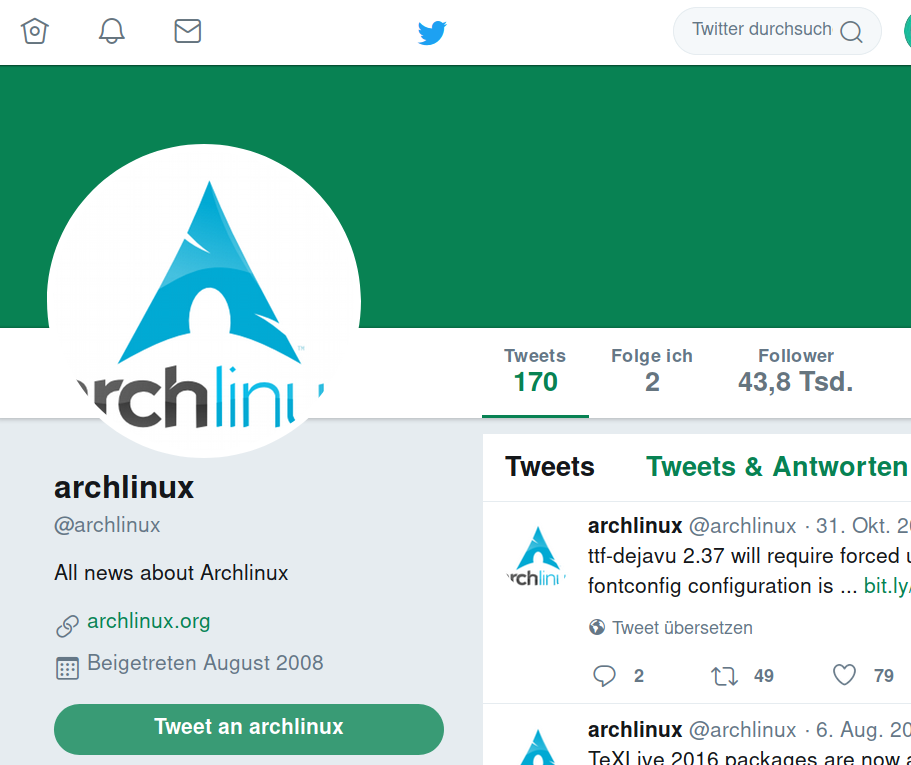Click the Tweet an archlinux button
Screen dimensions: 911x765
click(x=249, y=729)
